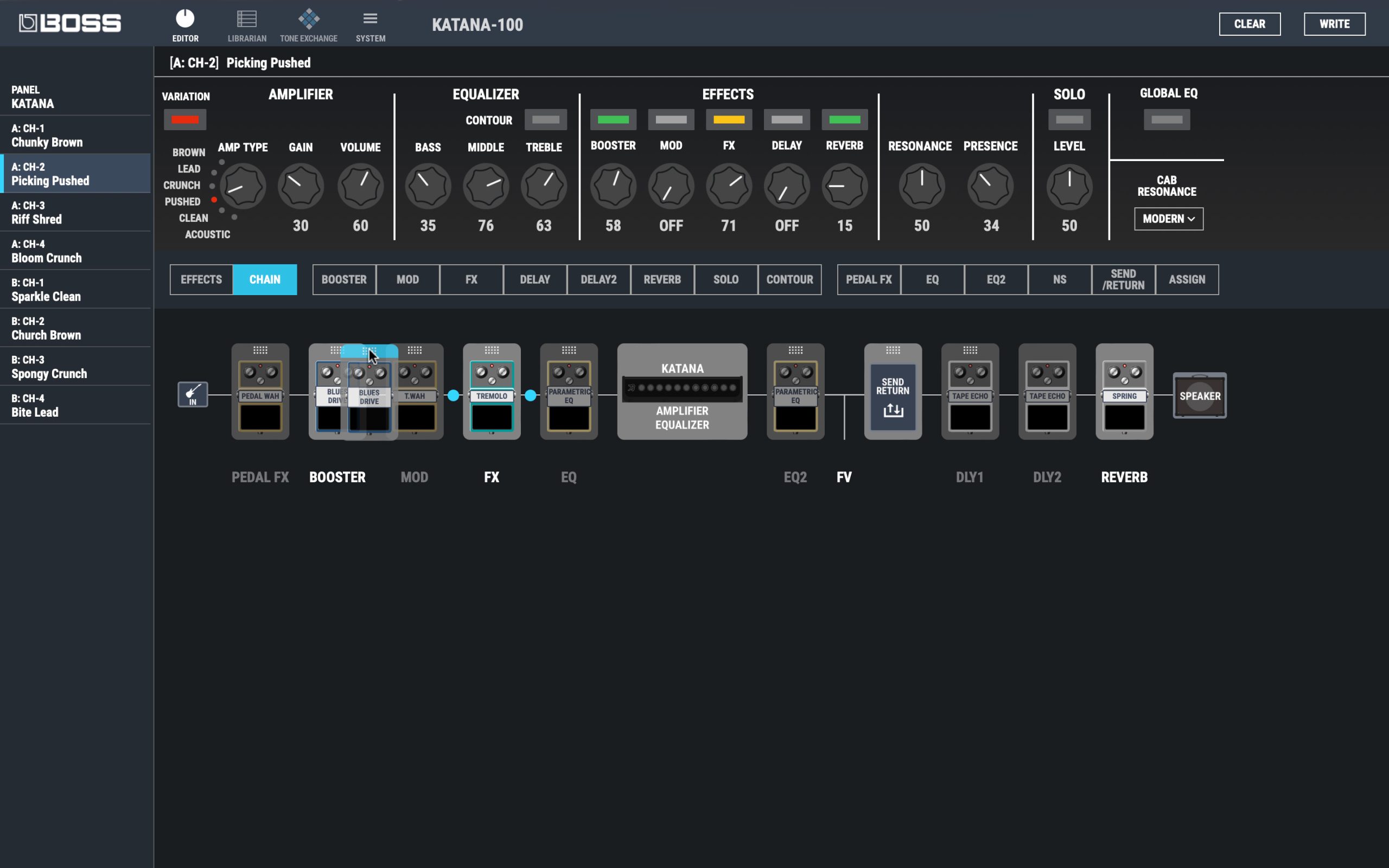Click the Amp Type selector knob
The width and height of the screenshot is (1389, 868).
point(243,186)
